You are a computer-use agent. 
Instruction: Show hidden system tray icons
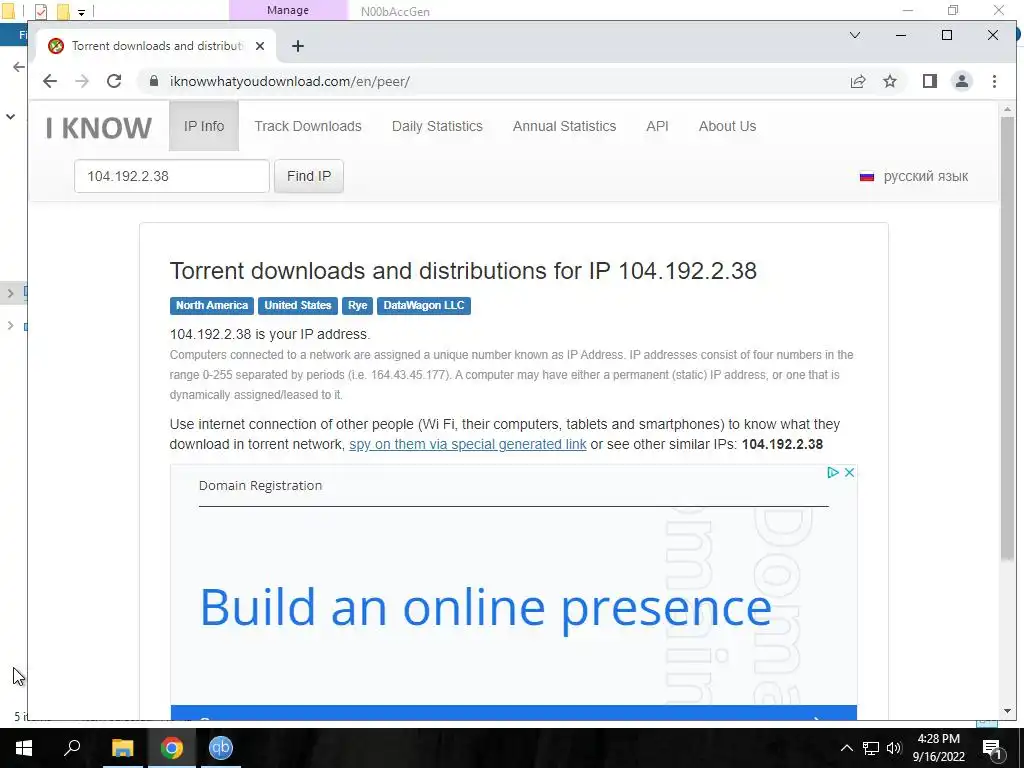point(846,748)
